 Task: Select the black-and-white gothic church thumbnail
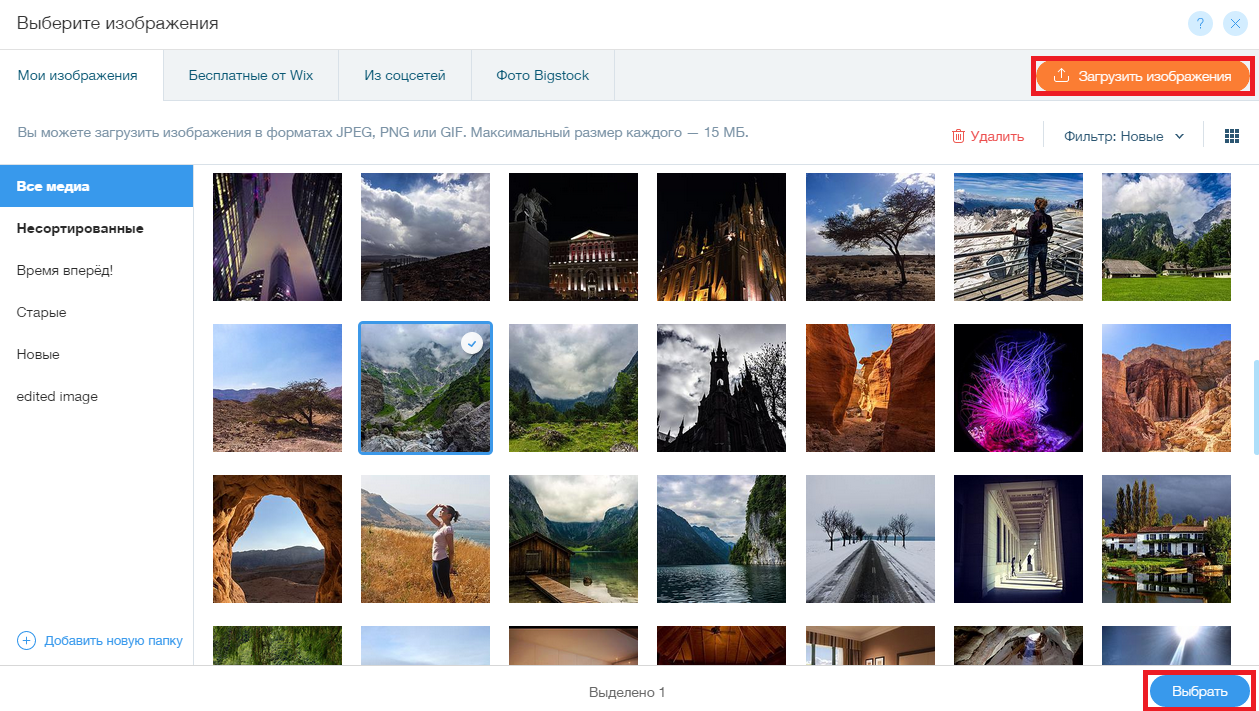pos(721,388)
